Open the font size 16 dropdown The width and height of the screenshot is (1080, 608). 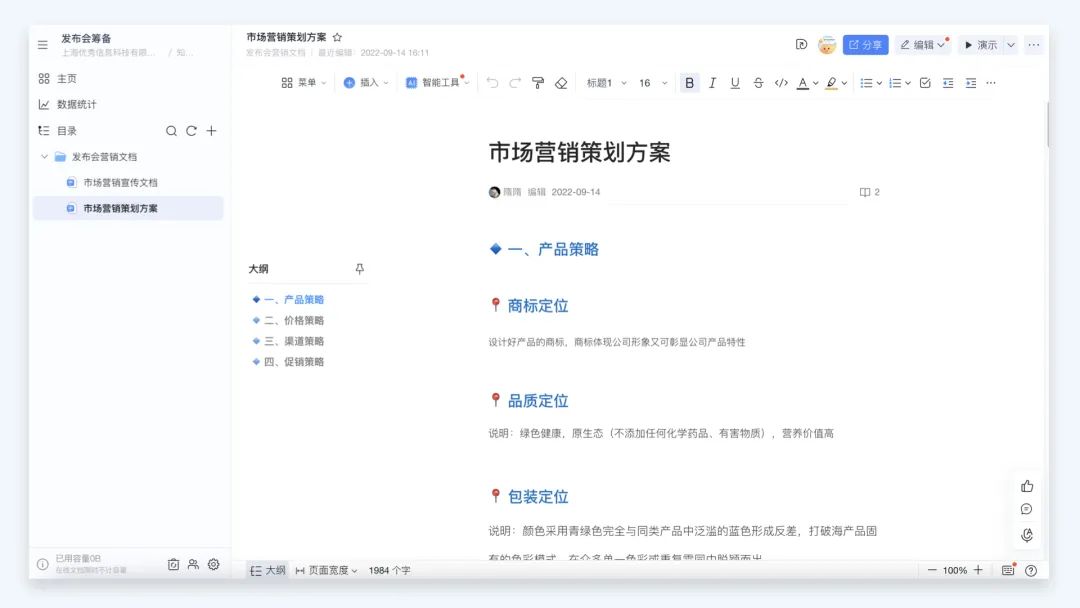[652, 83]
